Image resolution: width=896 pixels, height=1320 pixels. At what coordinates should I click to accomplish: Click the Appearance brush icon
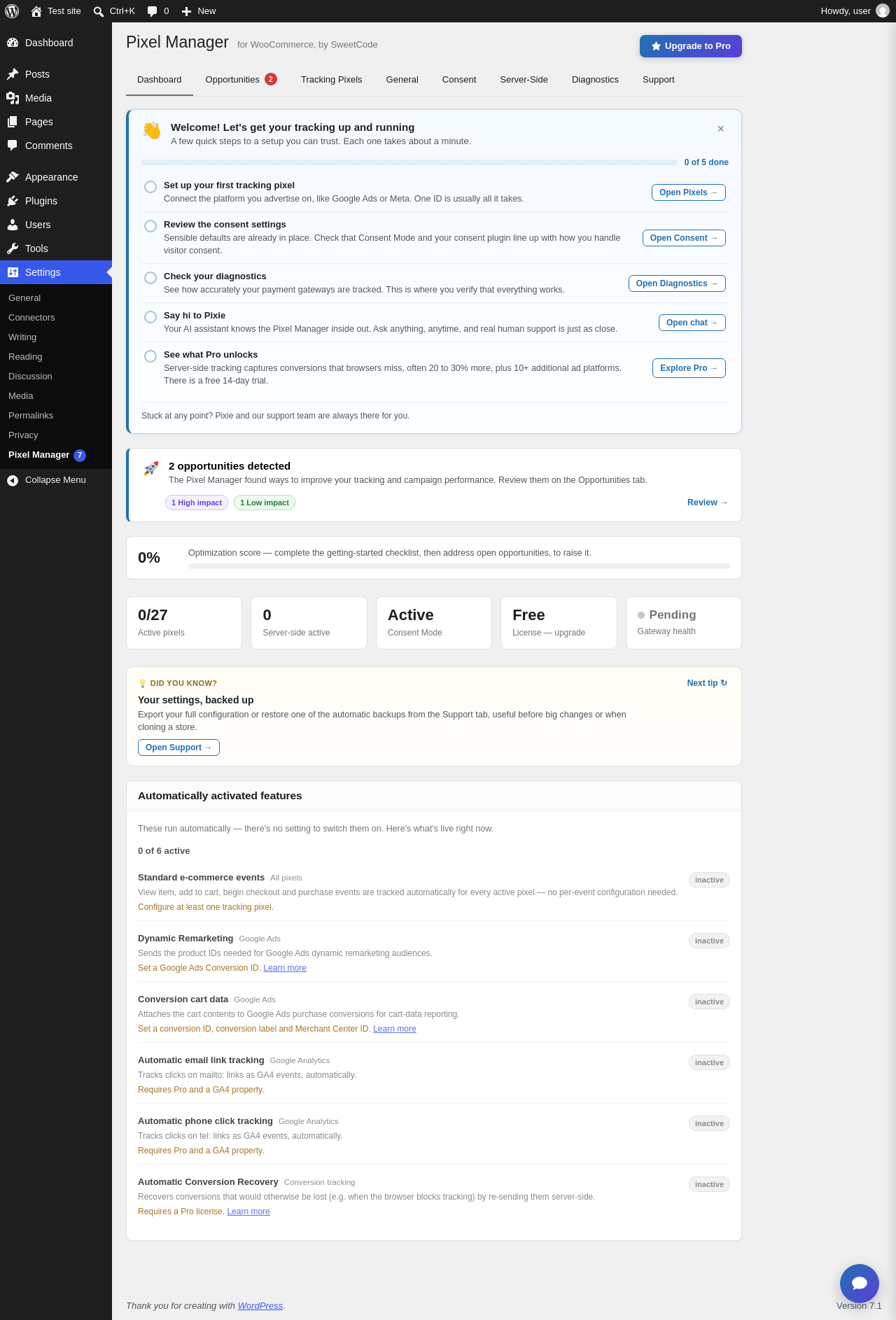point(13,177)
